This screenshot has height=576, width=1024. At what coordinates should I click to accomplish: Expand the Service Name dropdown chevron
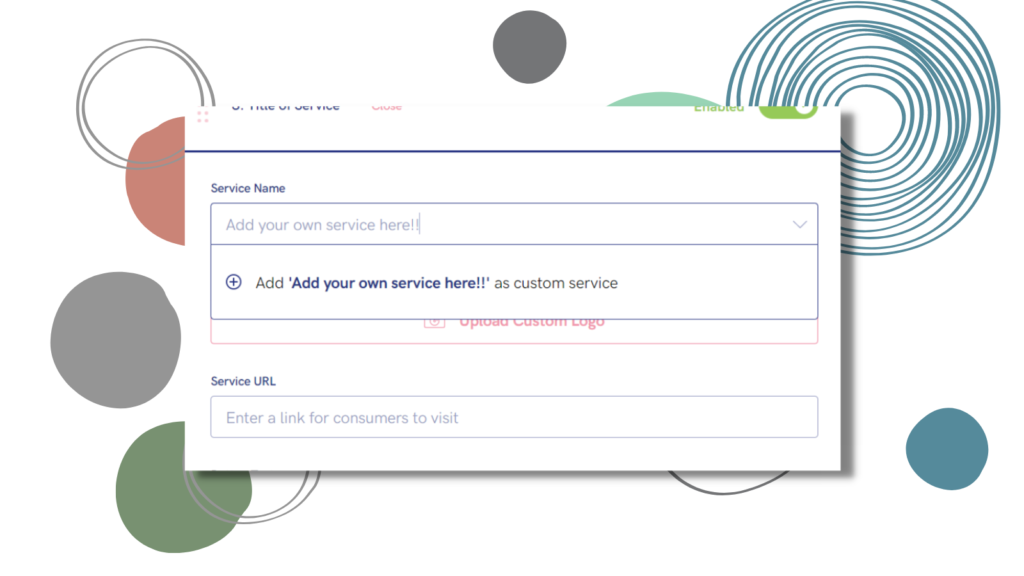pos(799,224)
